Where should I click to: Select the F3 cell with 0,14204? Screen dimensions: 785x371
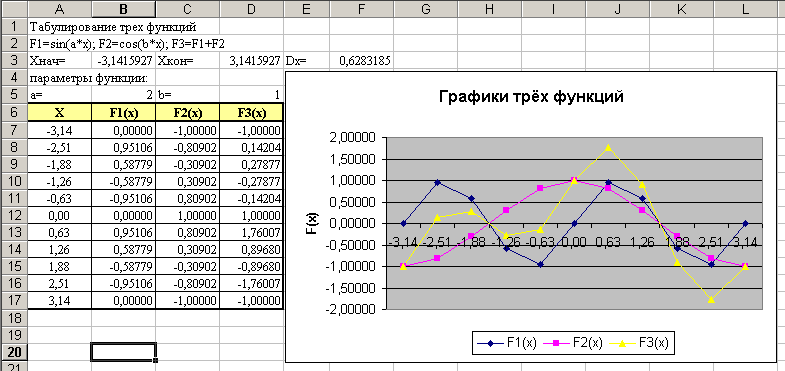tap(252, 147)
